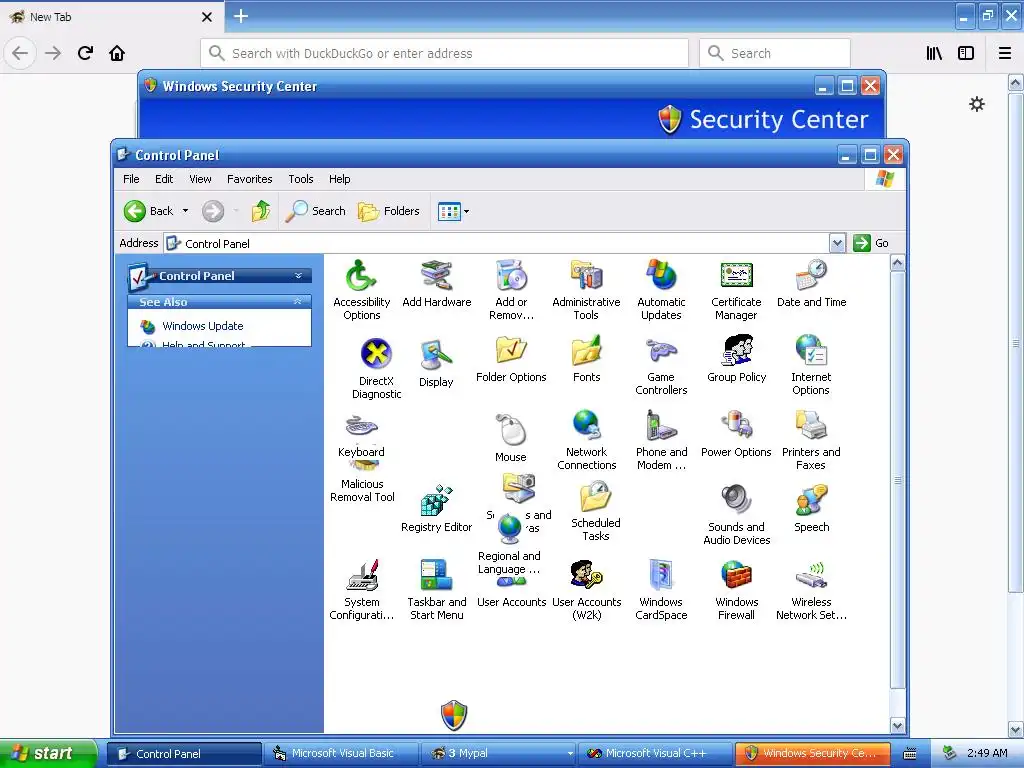
Task: Click the browser Search box
Action: (x=775, y=53)
